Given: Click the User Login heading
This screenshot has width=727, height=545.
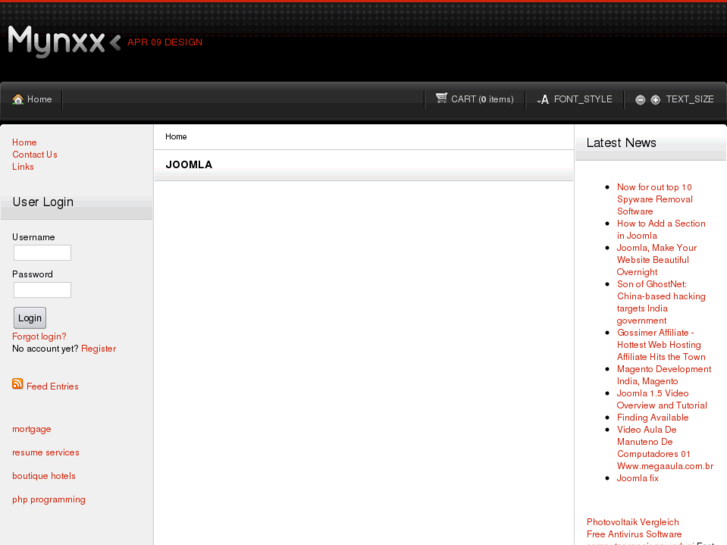Looking at the screenshot, I should tap(43, 202).
